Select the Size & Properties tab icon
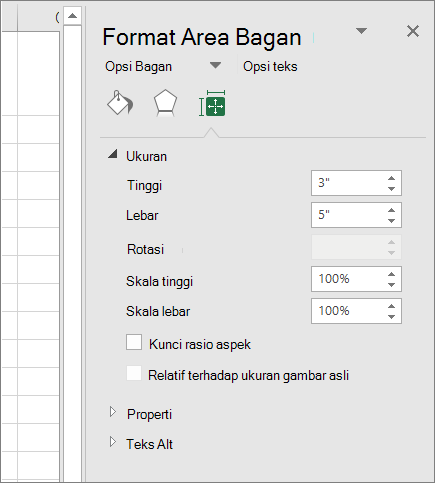Viewport: 435px width, 483px height. (212, 103)
